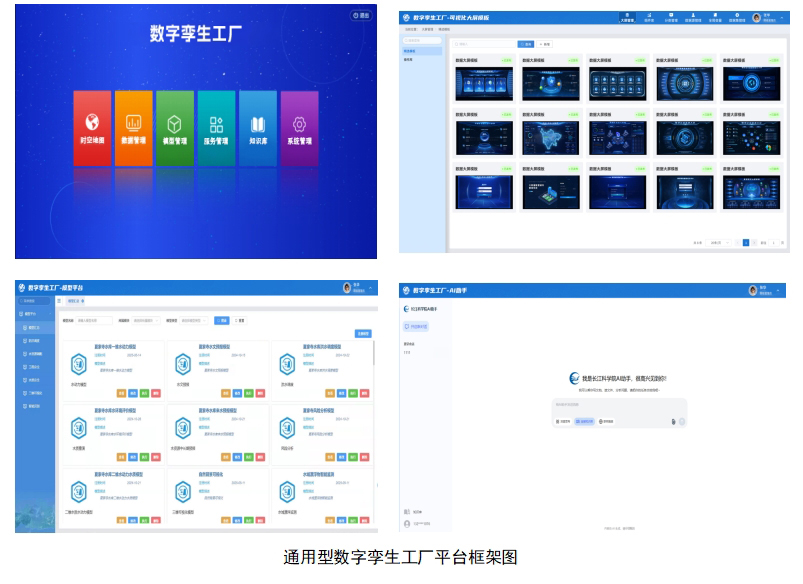Click the send icon in AI chat box
Screen dimensions: 803x584
coord(682,421)
